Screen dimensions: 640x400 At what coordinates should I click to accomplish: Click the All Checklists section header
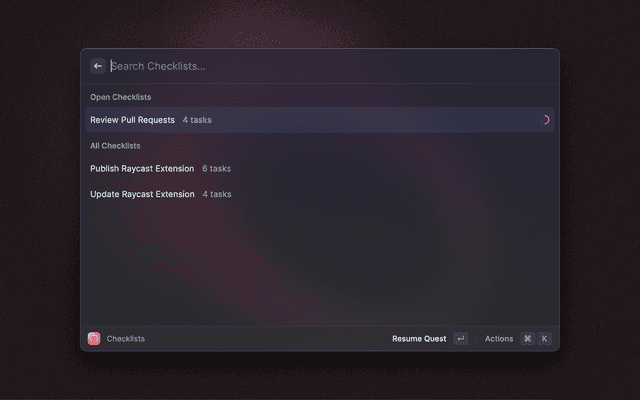click(115, 146)
